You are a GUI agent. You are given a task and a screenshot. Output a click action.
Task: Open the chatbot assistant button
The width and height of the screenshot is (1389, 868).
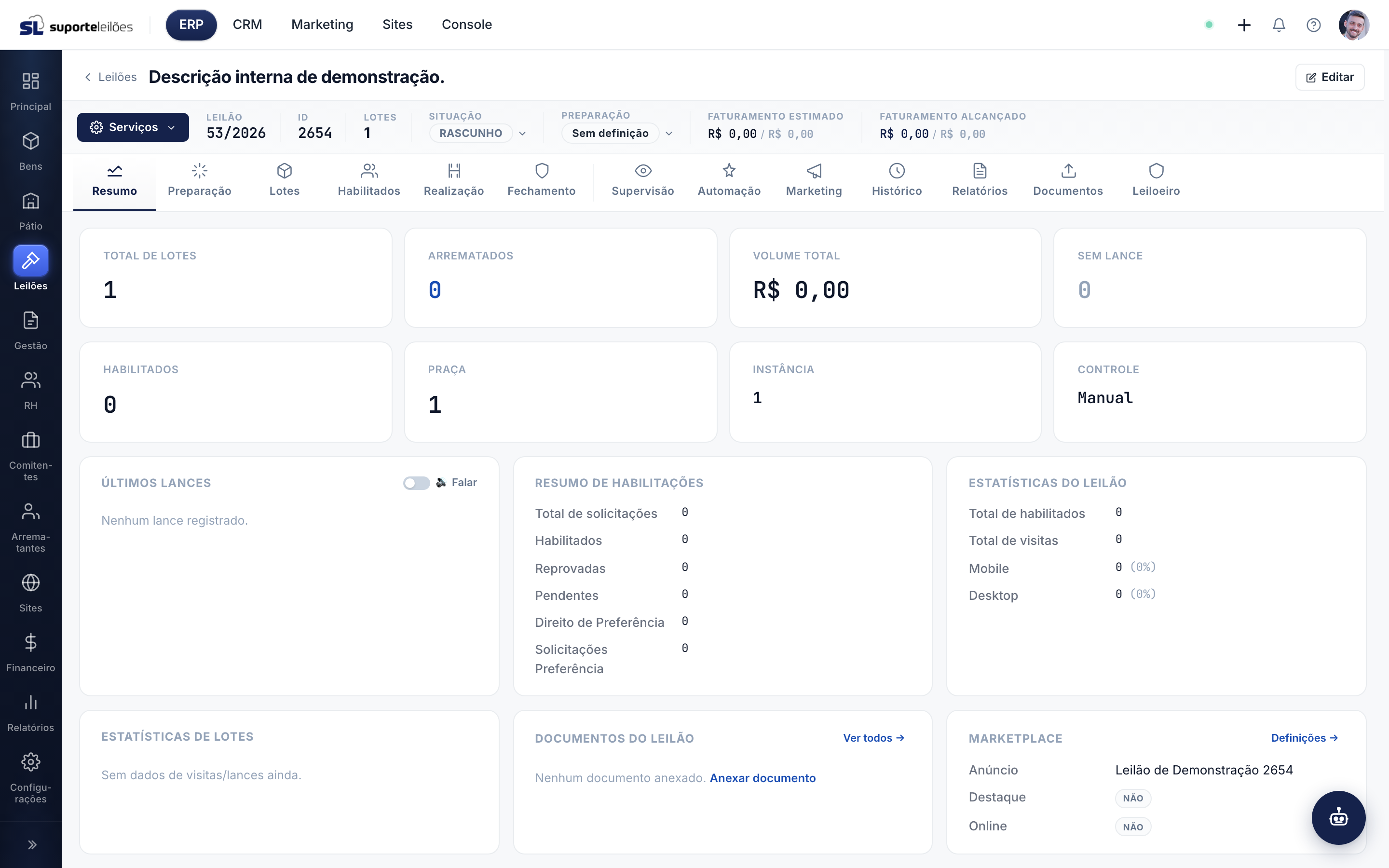click(1338, 817)
